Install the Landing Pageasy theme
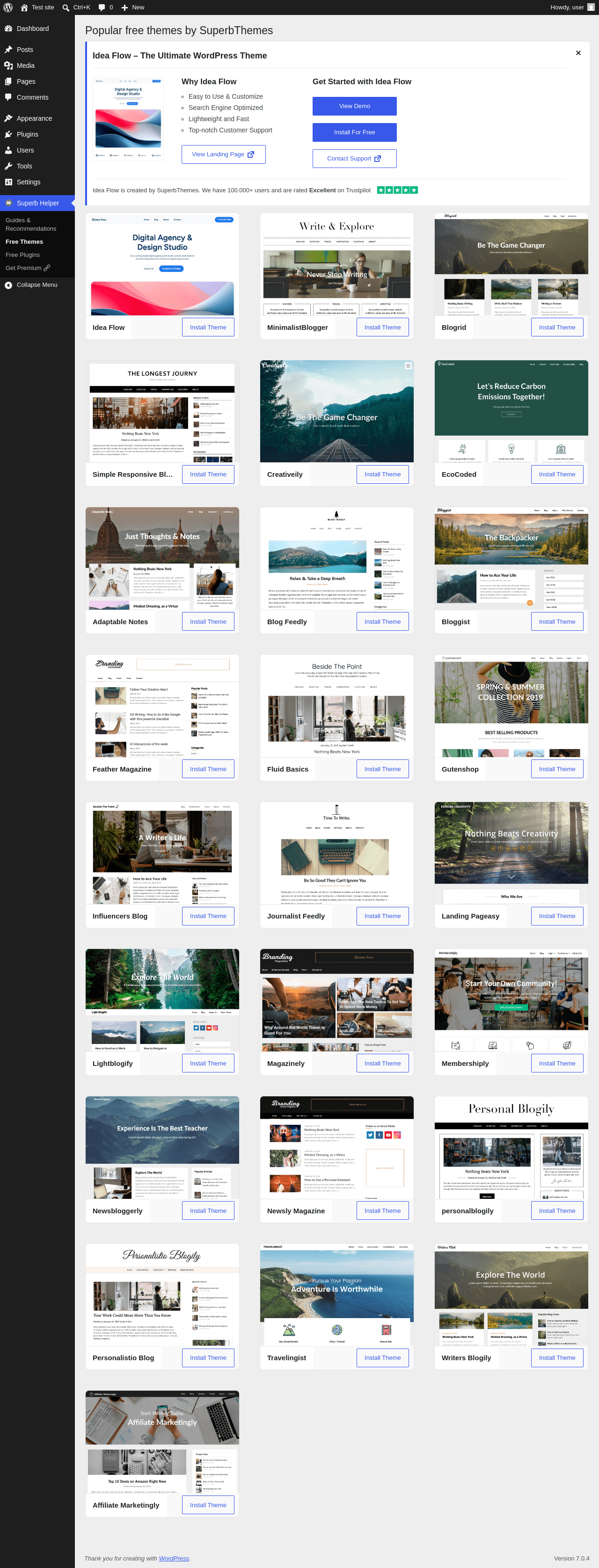Image resolution: width=599 pixels, height=1568 pixels. (557, 916)
